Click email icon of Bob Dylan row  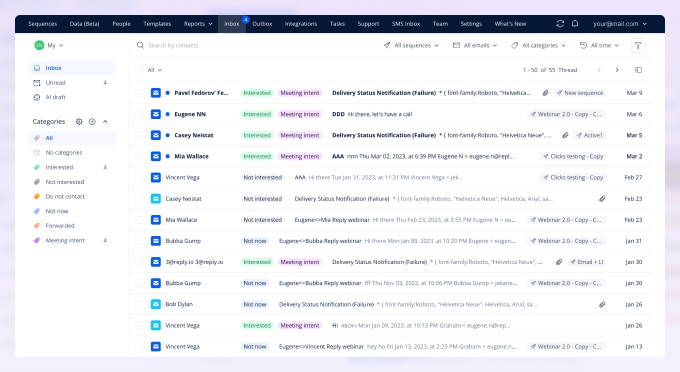[156, 304]
